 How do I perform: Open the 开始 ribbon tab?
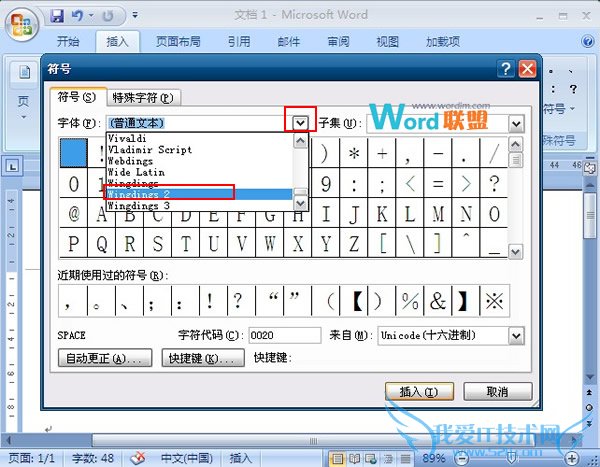[x=68, y=41]
